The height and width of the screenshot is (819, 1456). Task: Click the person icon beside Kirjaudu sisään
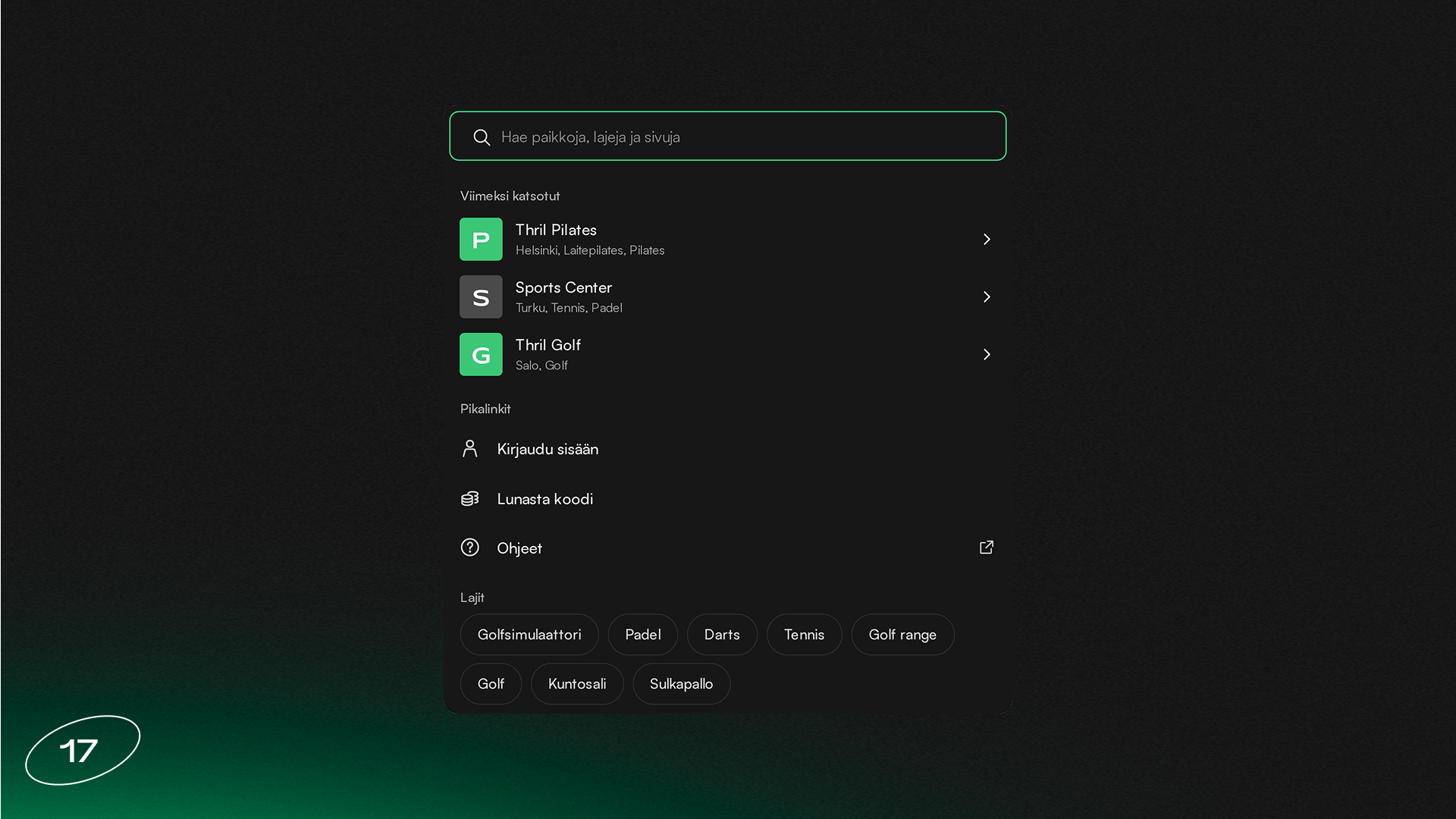click(x=470, y=449)
